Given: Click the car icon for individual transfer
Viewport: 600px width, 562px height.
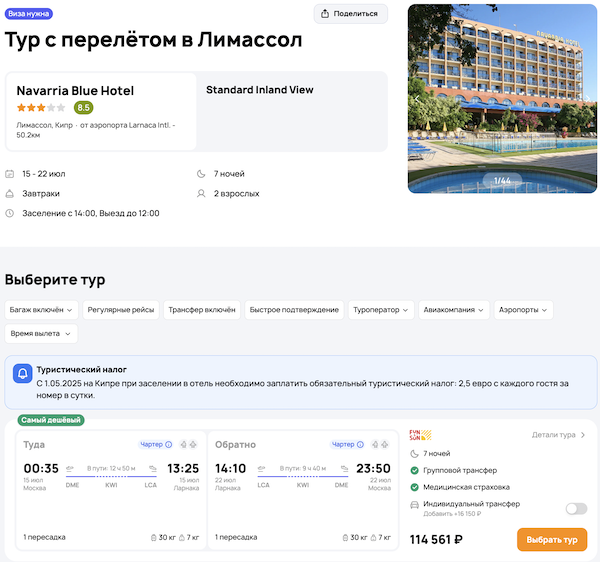Looking at the screenshot, I should (415, 505).
